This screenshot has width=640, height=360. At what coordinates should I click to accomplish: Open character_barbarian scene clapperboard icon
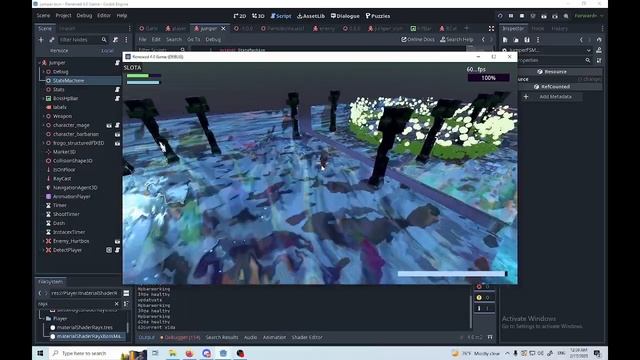(118, 134)
